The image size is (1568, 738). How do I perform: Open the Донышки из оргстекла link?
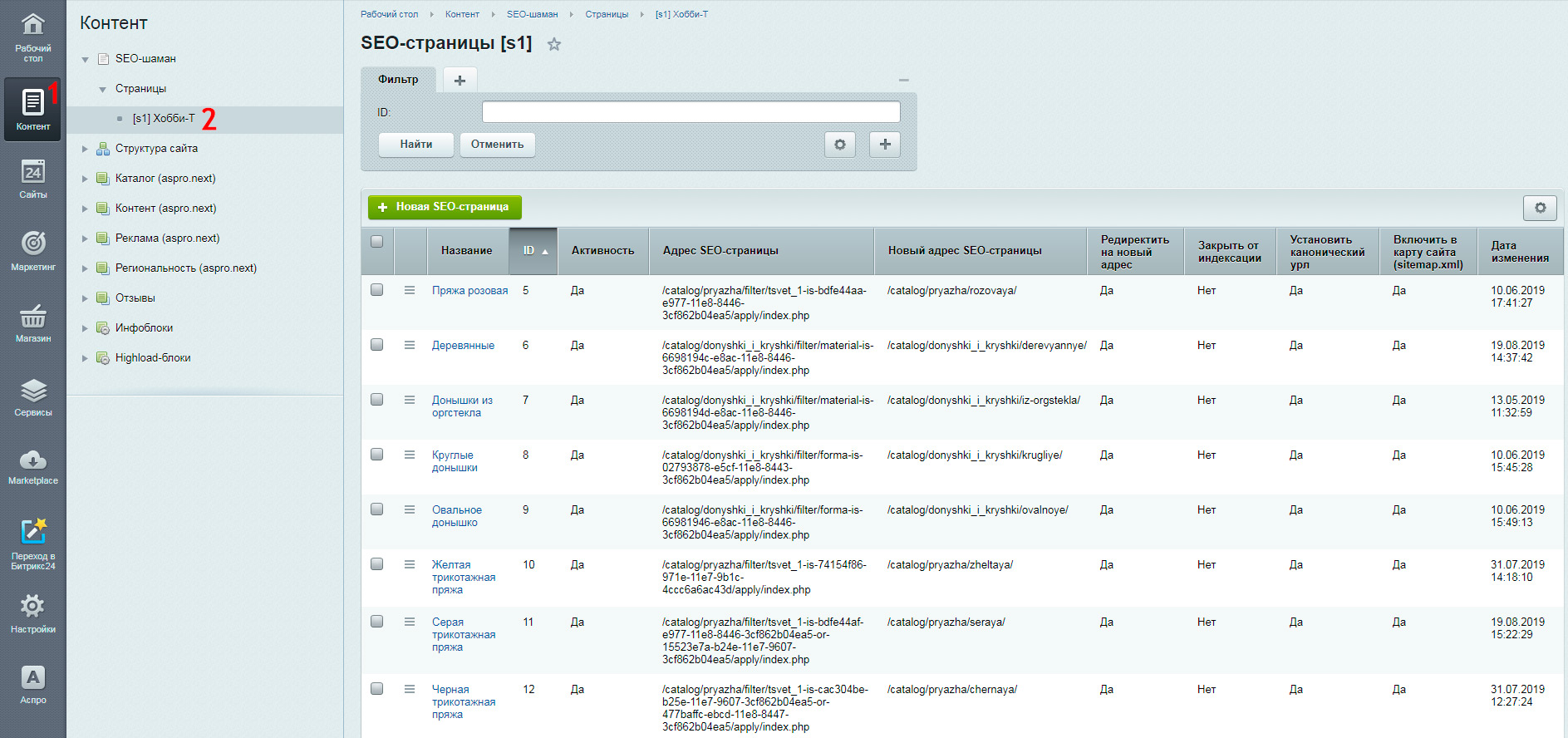pos(462,406)
